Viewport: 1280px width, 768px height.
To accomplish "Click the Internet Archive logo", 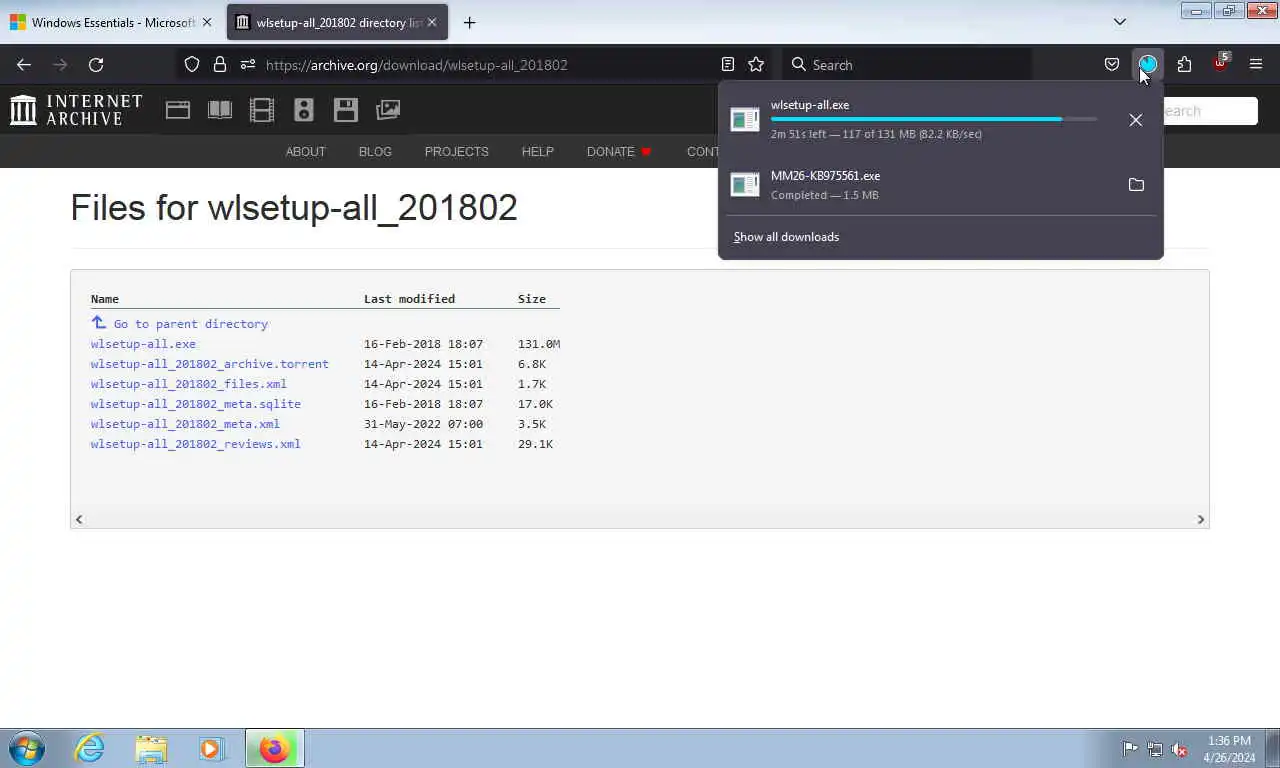I will (76, 110).
